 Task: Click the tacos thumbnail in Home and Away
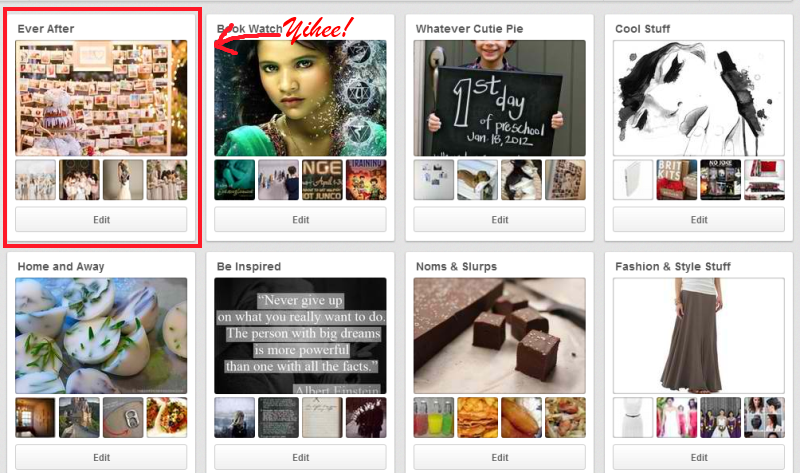(167, 417)
